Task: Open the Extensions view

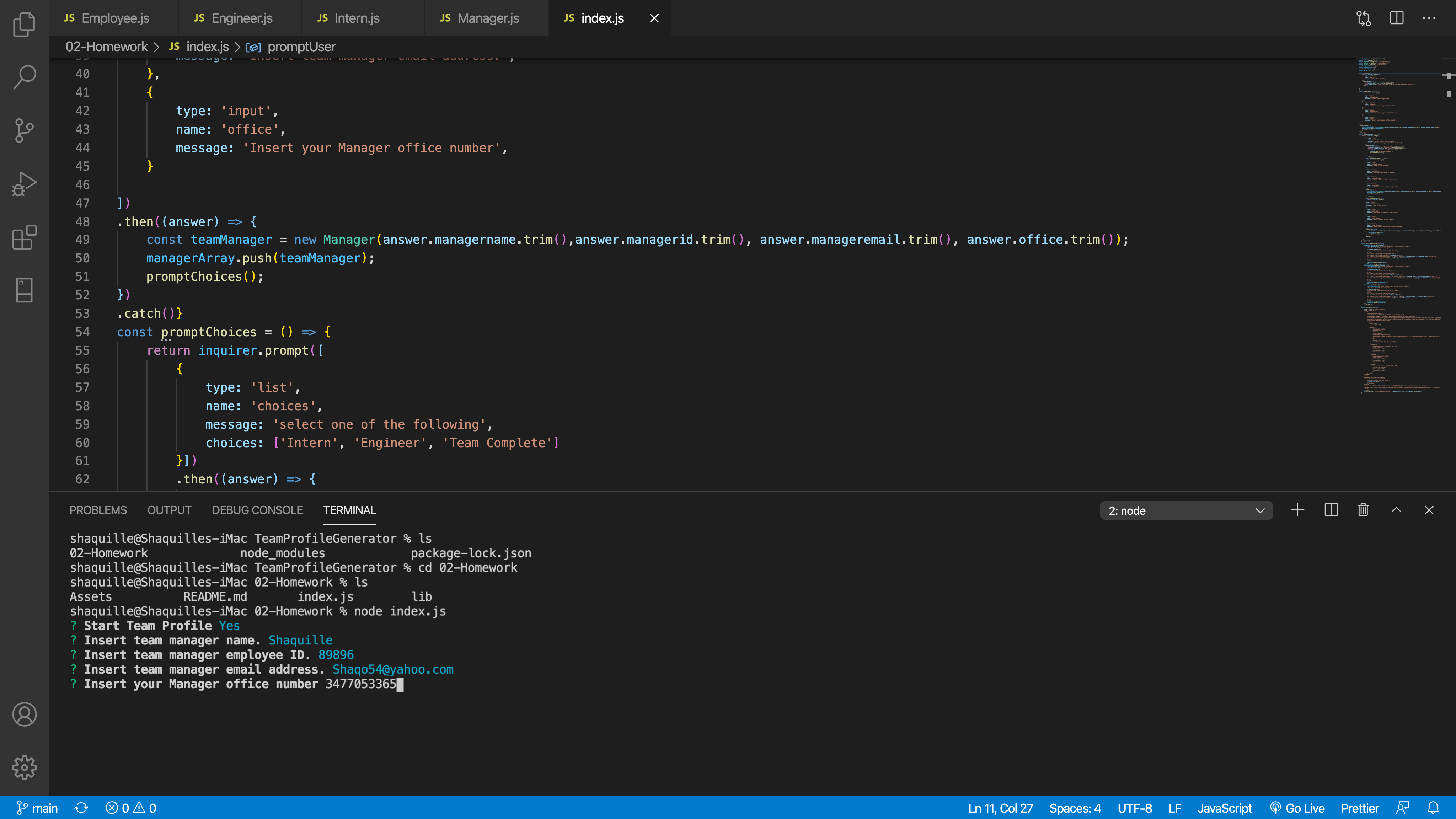Action: [24, 237]
